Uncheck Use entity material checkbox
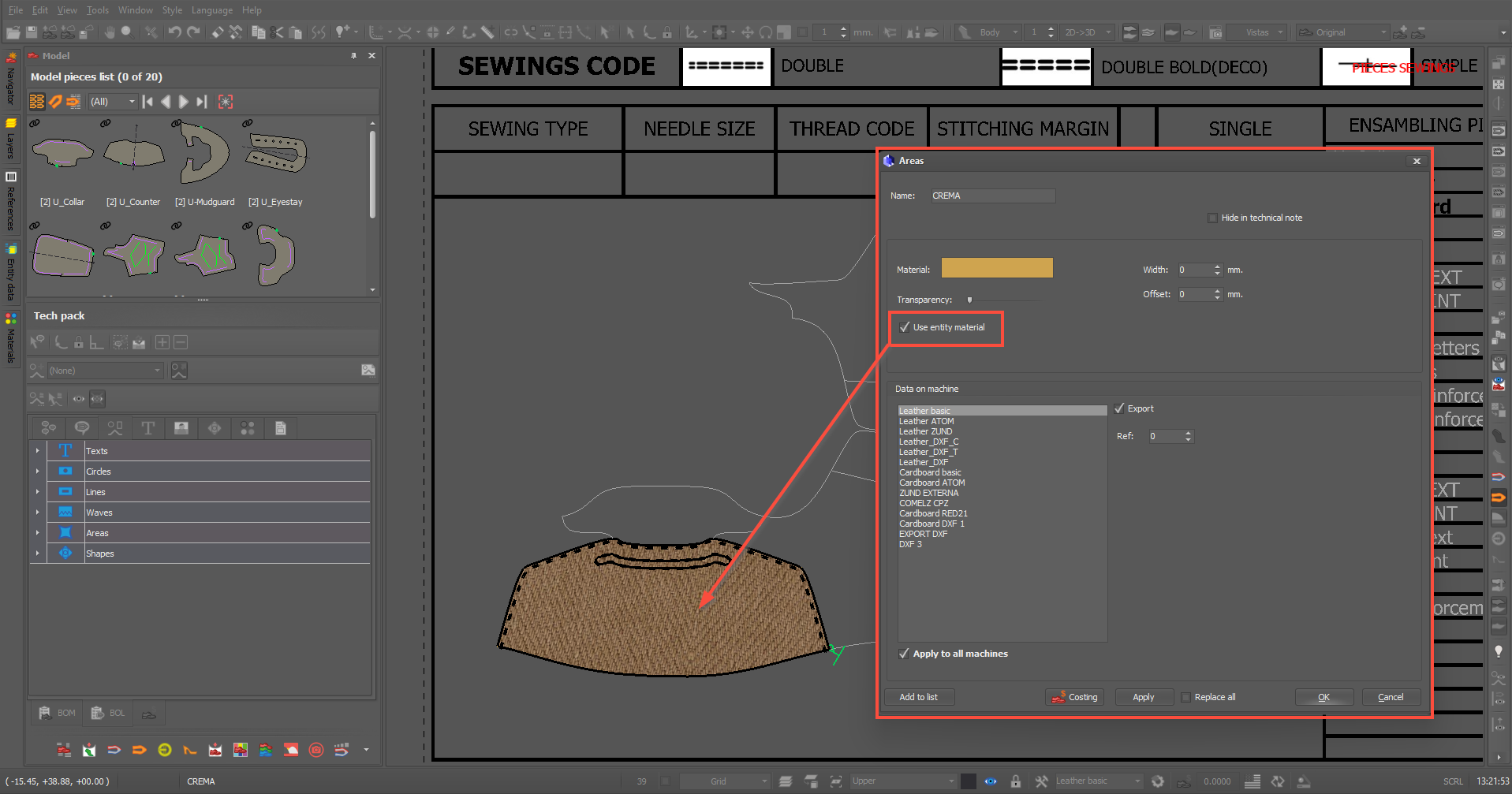Viewport: 1512px width, 794px height. tap(905, 327)
